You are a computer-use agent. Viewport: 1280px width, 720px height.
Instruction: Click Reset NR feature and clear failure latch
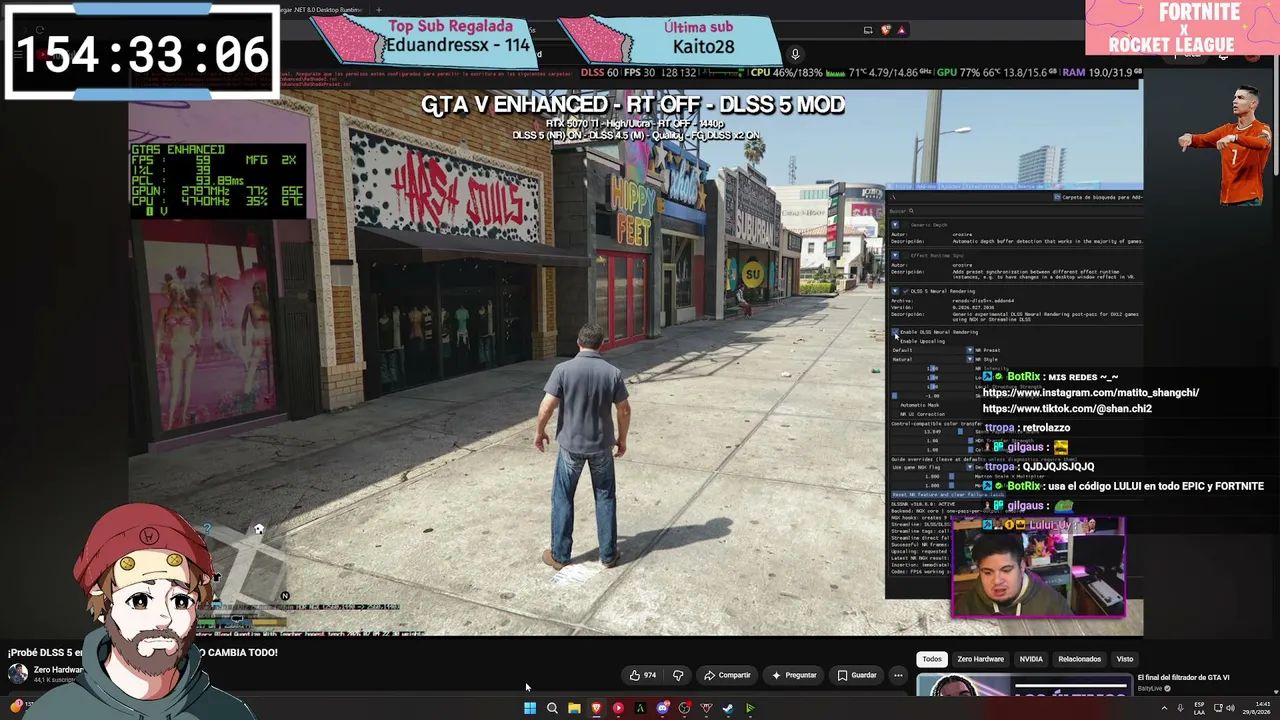947,495
